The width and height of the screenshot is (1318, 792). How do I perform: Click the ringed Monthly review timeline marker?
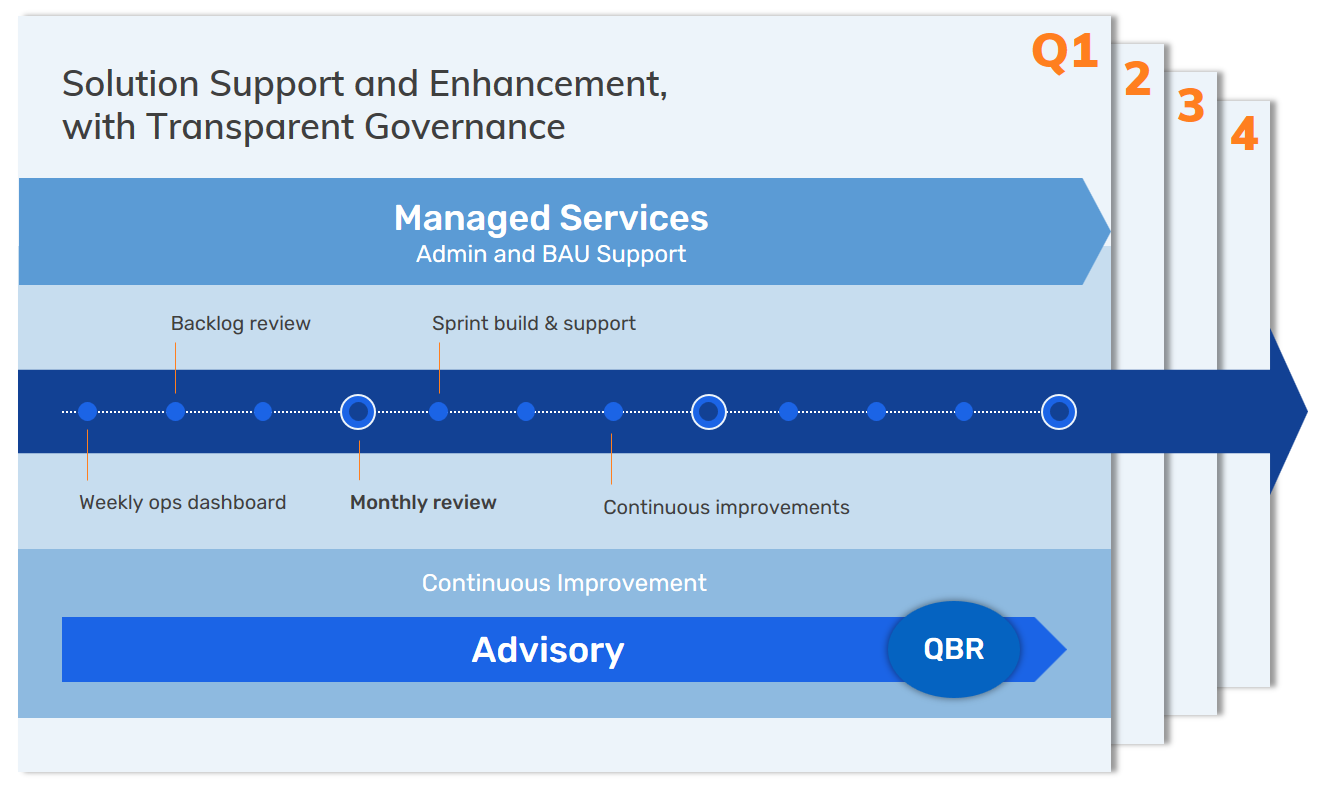(358, 411)
